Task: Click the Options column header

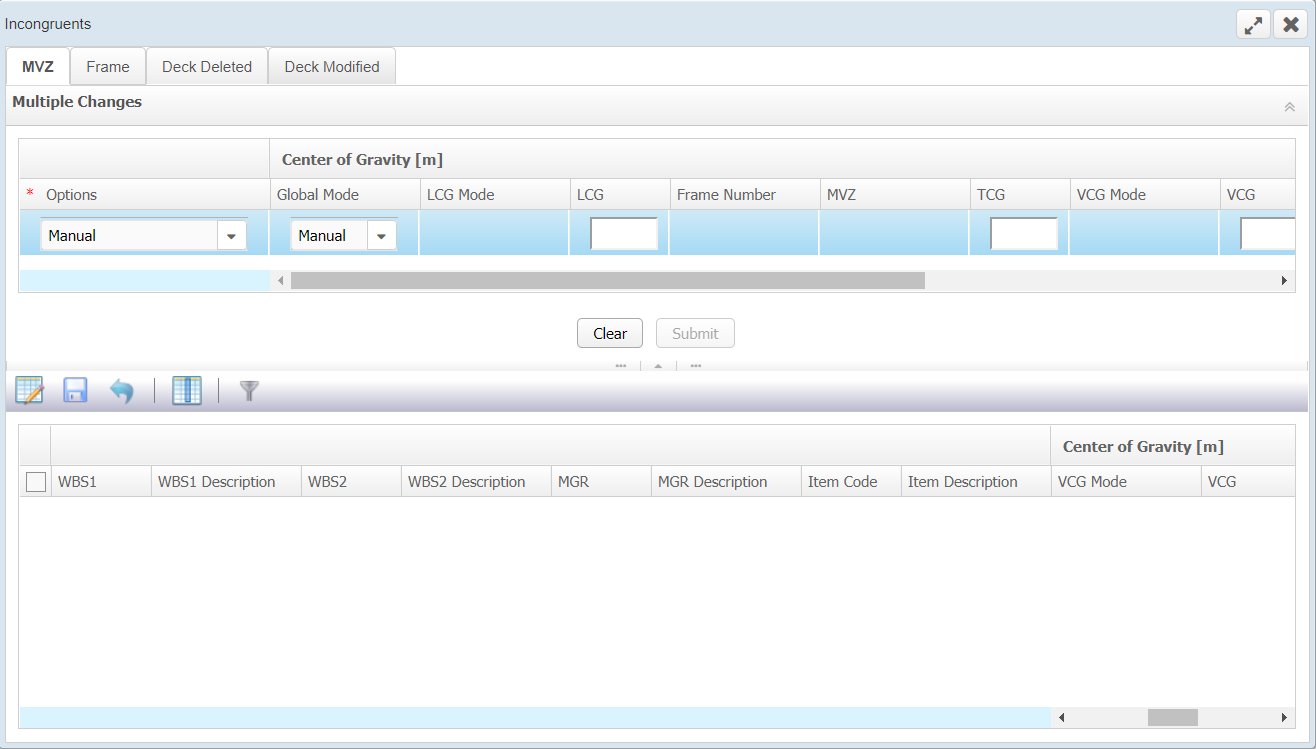Action: 144,195
